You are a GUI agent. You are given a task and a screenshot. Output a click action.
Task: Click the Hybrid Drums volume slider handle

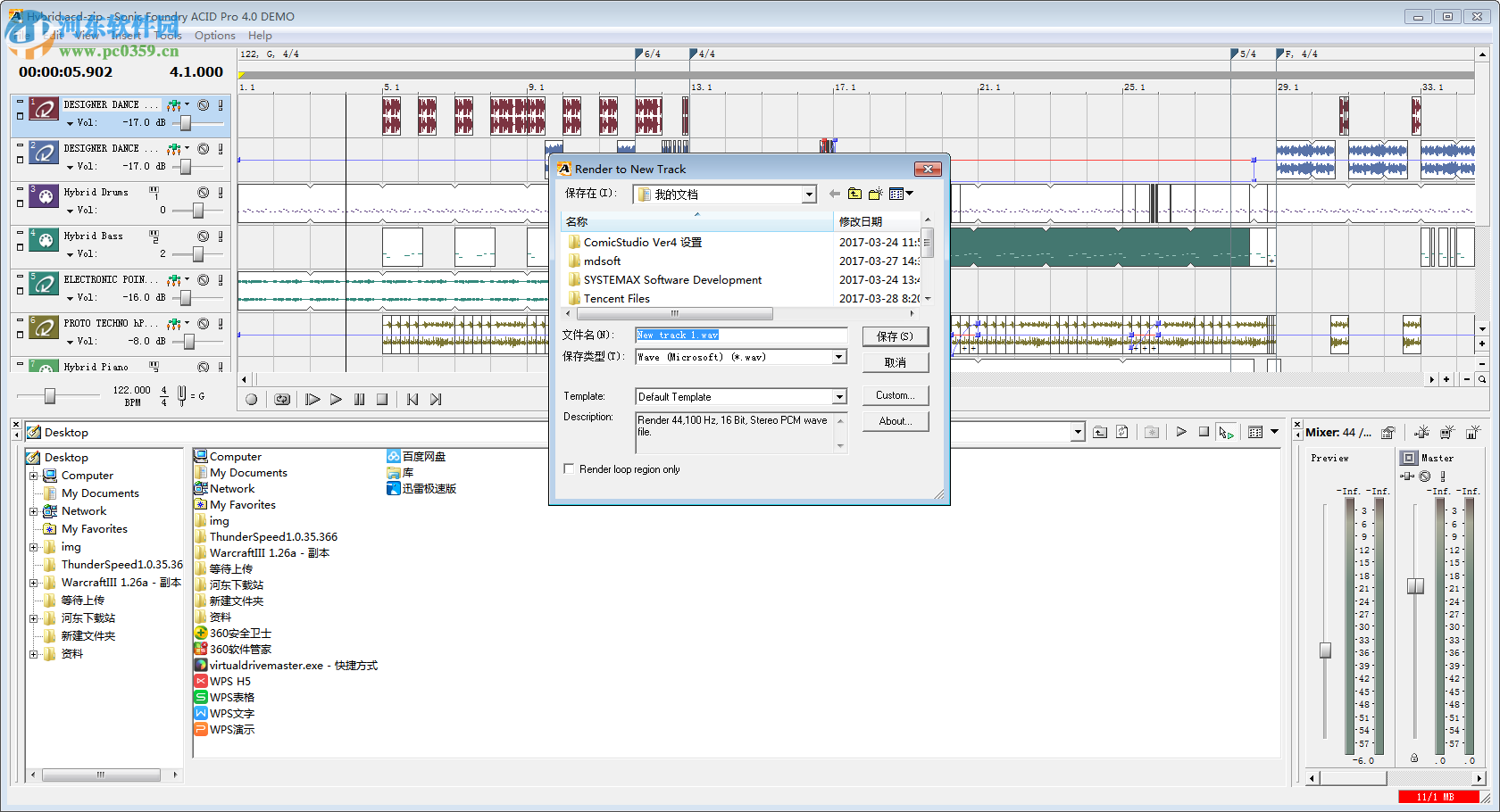pos(198,211)
